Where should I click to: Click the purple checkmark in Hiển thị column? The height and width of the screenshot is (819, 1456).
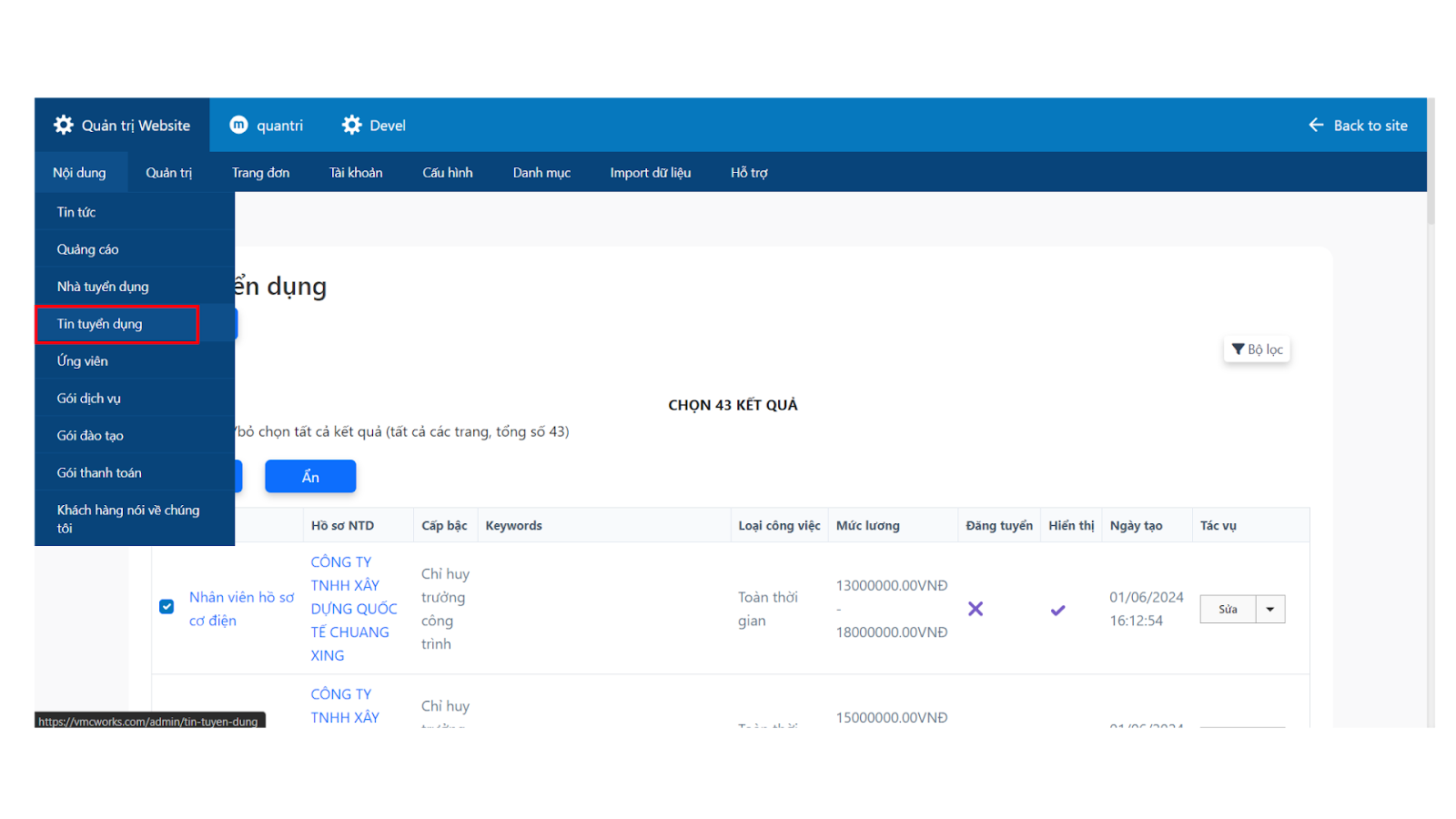point(1057,610)
